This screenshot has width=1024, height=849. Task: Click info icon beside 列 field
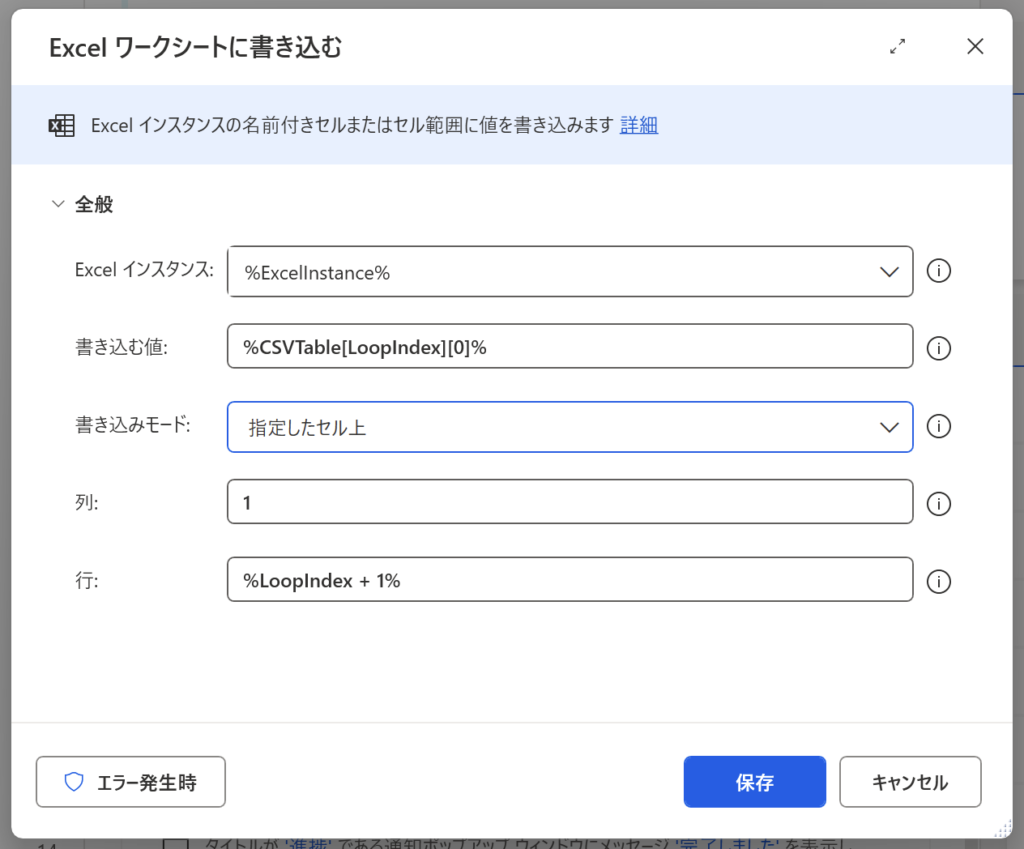pyautogui.click(x=938, y=503)
